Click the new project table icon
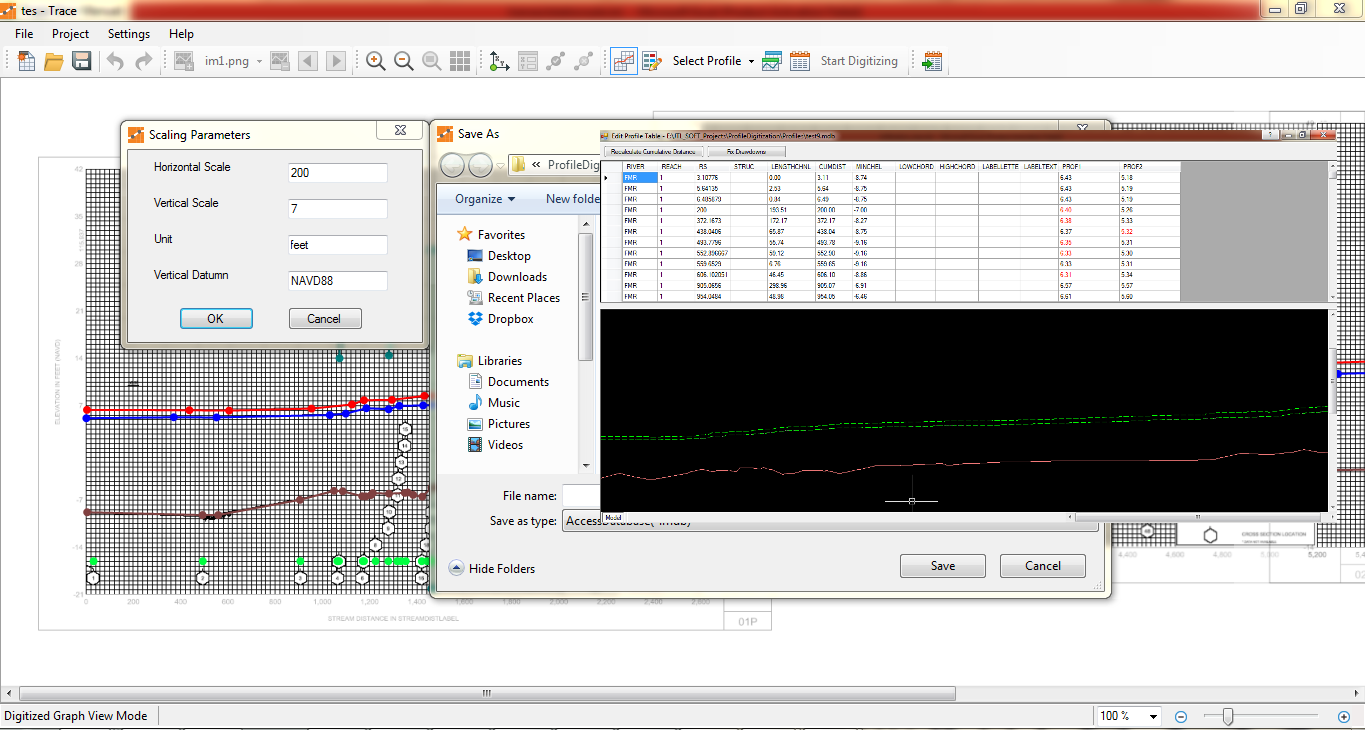Viewport: 1365px width, 730px height. (x=27, y=61)
